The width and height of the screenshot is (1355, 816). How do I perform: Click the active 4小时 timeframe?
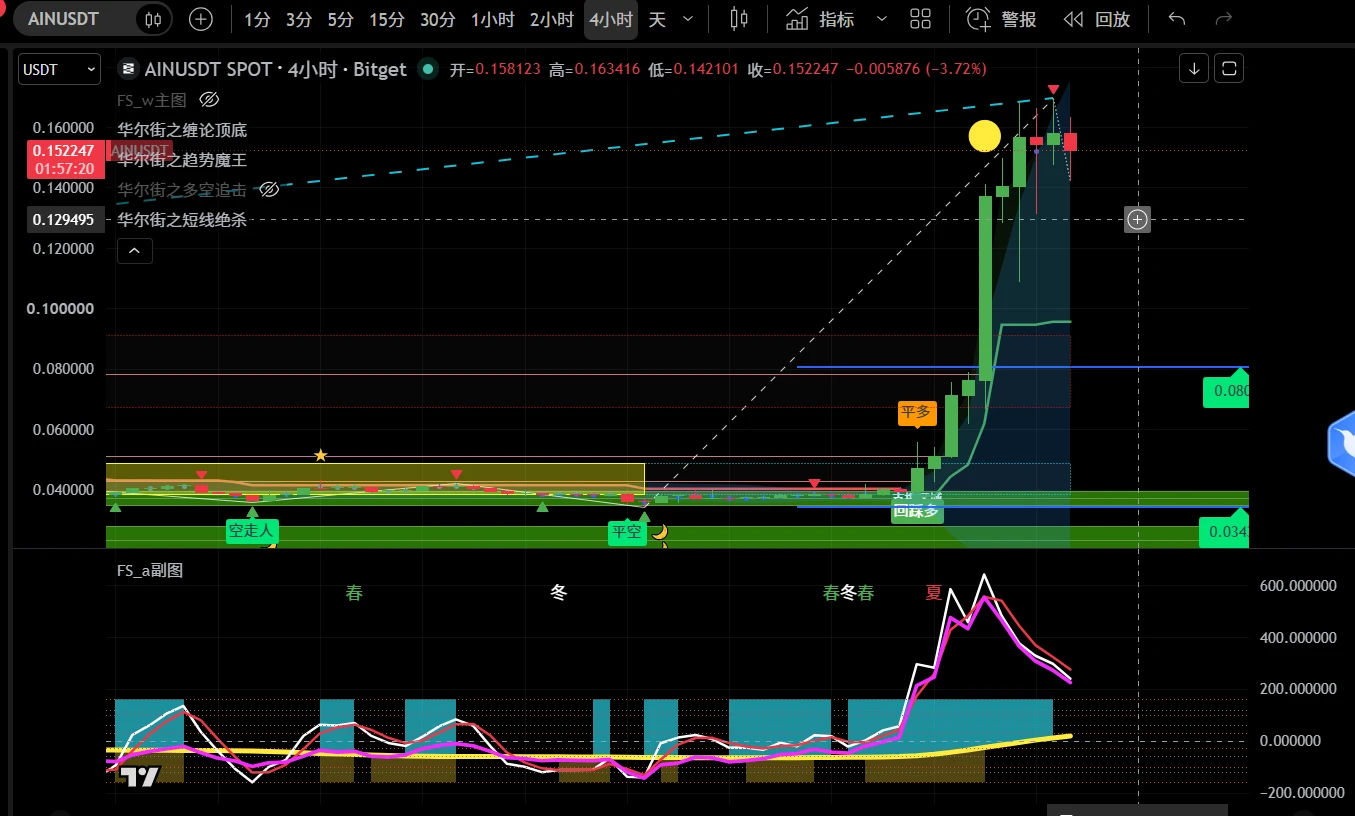point(611,19)
